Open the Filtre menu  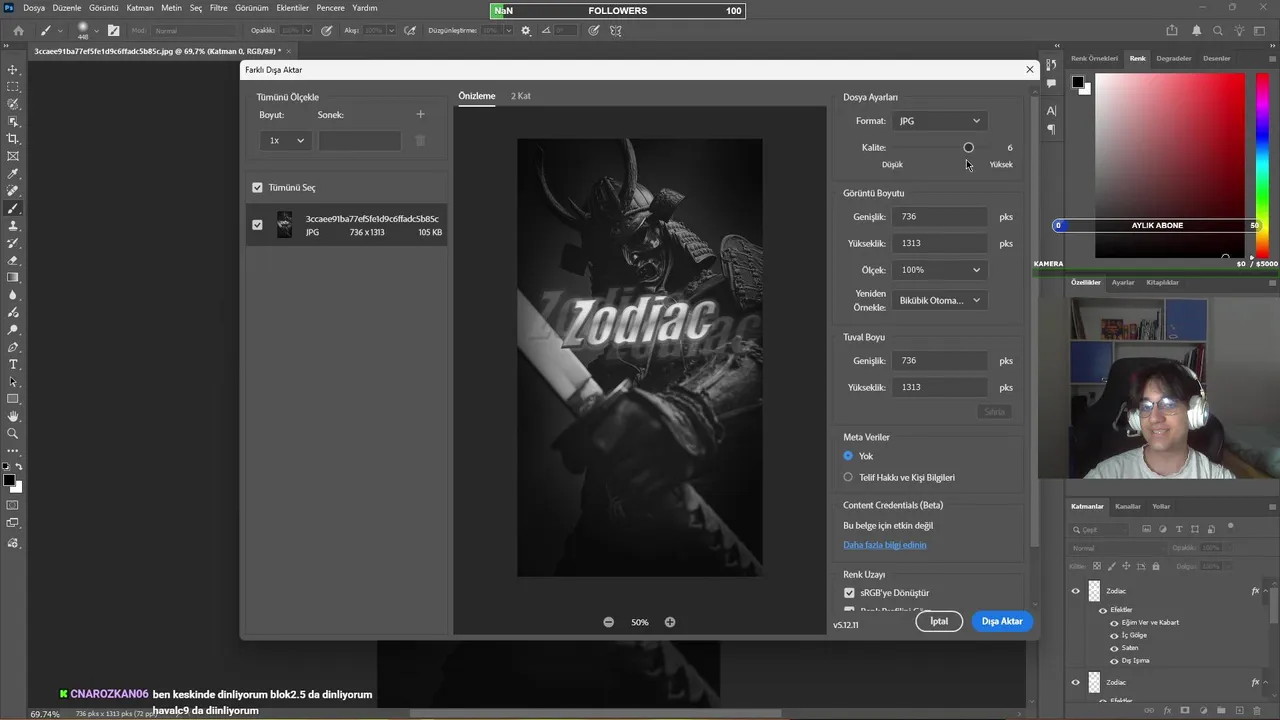(218, 8)
